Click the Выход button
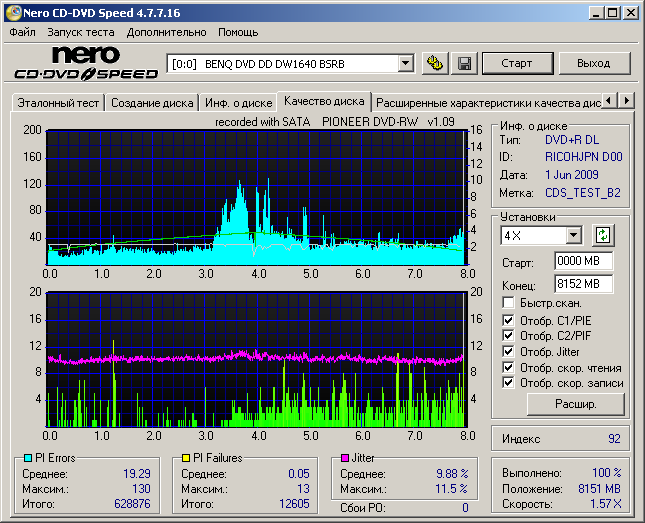 [x=594, y=63]
